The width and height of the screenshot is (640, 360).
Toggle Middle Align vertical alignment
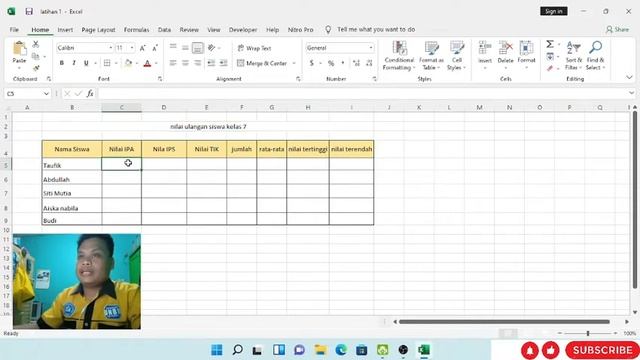[185, 48]
